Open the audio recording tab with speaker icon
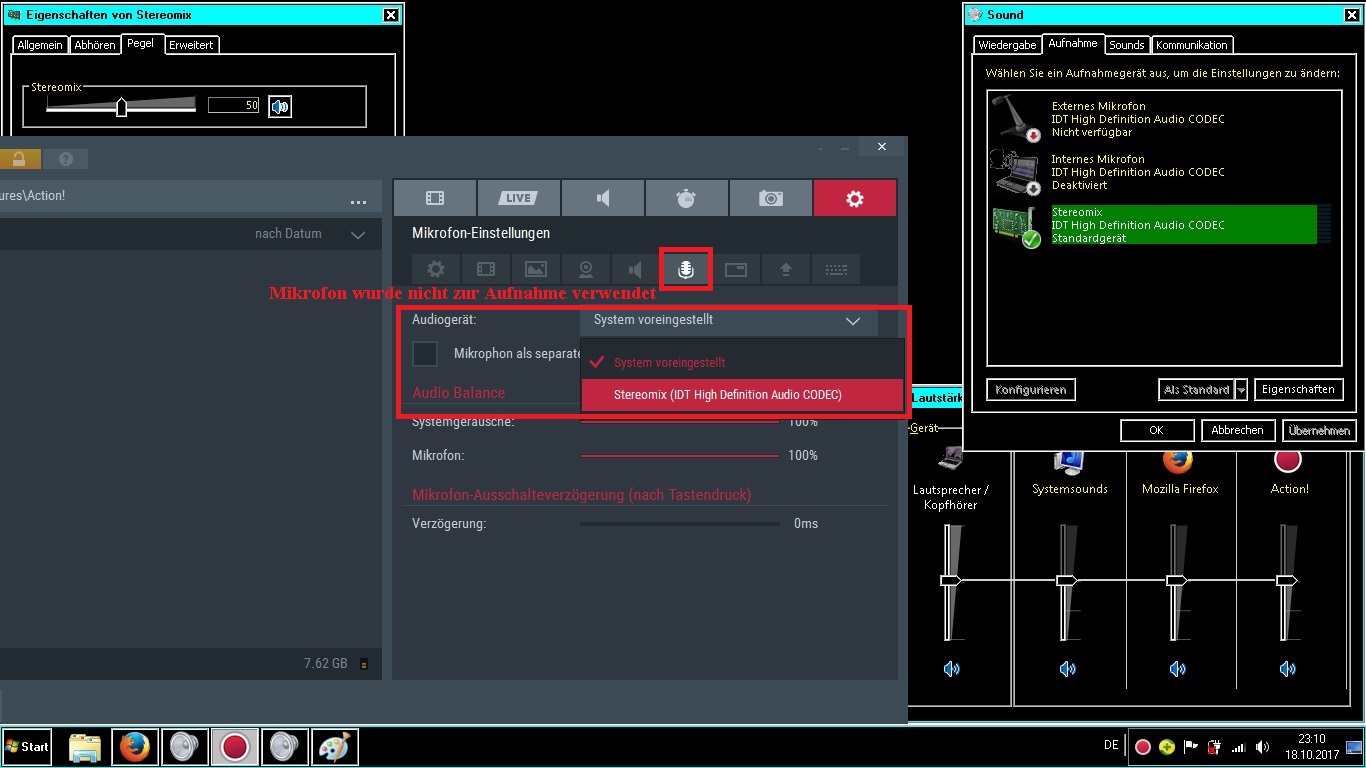Screen dimensions: 1366x768 click(x=602, y=198)
